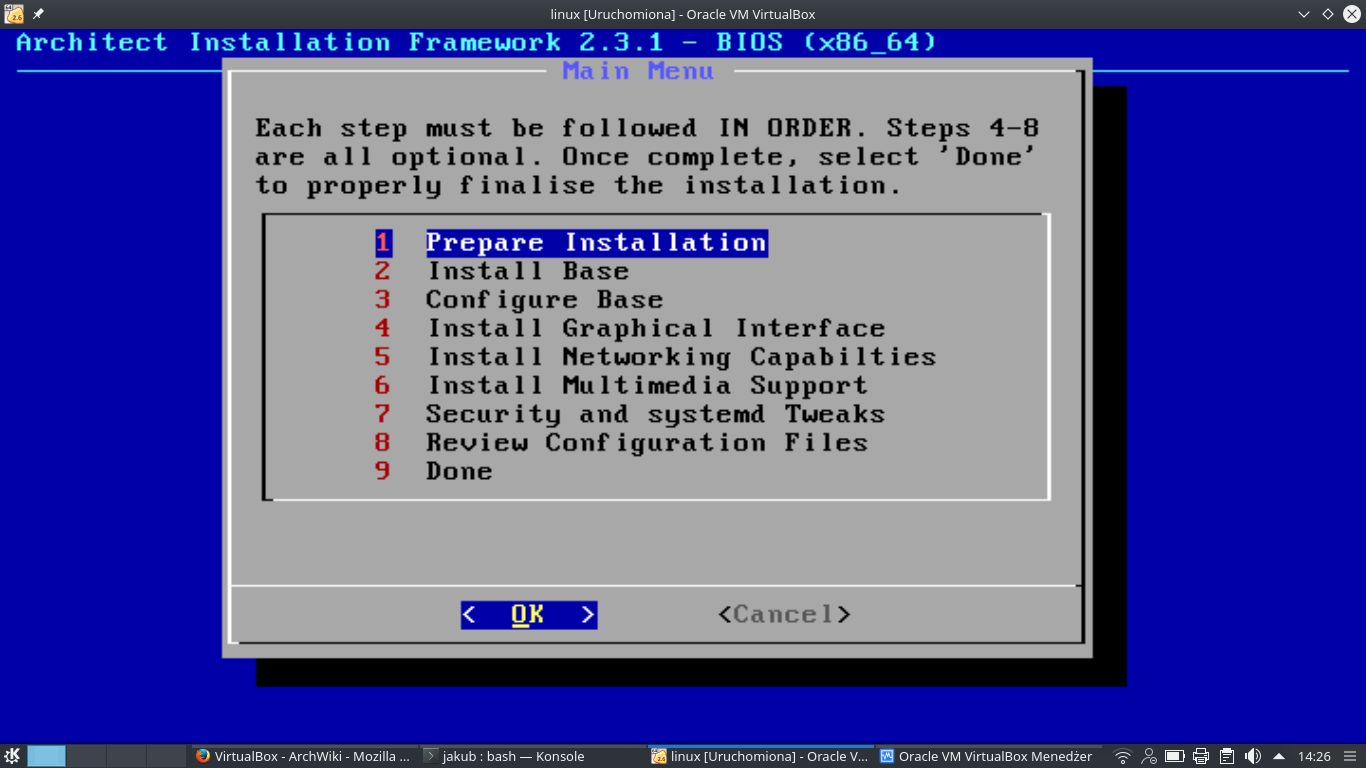Open the KDE application launcher
Image resolution: width=1366 pixels, height=768 pixels.
click(12, 756)
